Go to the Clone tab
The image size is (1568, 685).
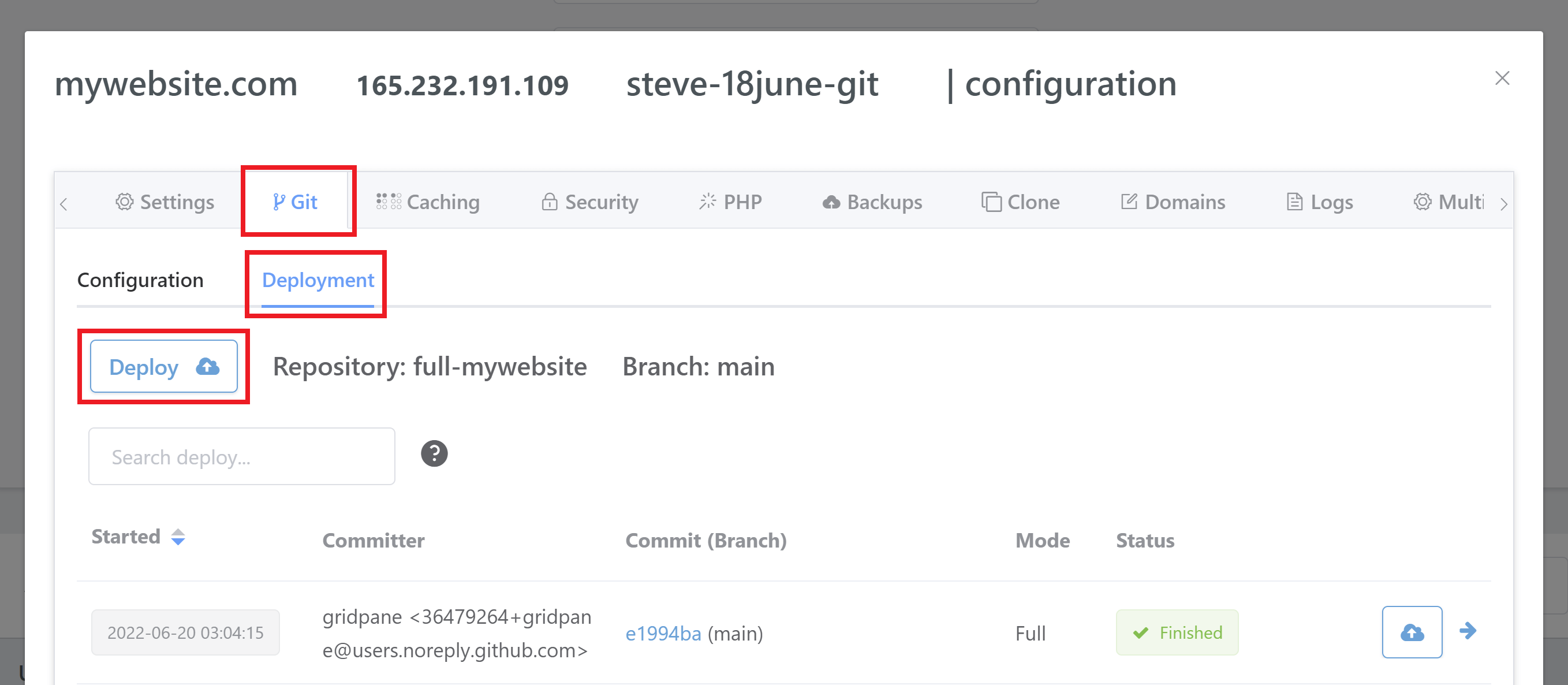click(x=1021, y=202)
